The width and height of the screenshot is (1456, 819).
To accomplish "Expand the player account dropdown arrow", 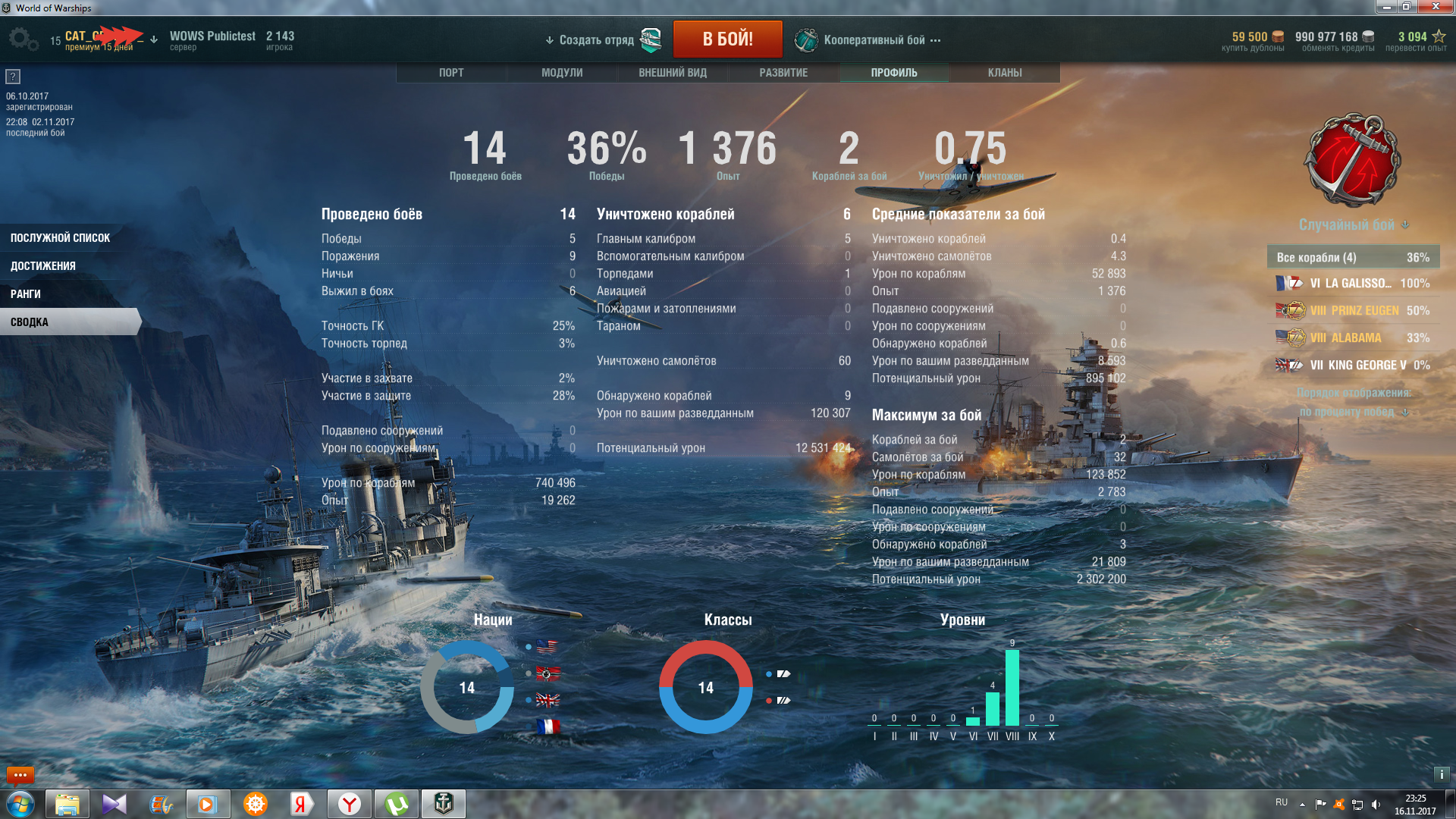I will pos(154,39).
